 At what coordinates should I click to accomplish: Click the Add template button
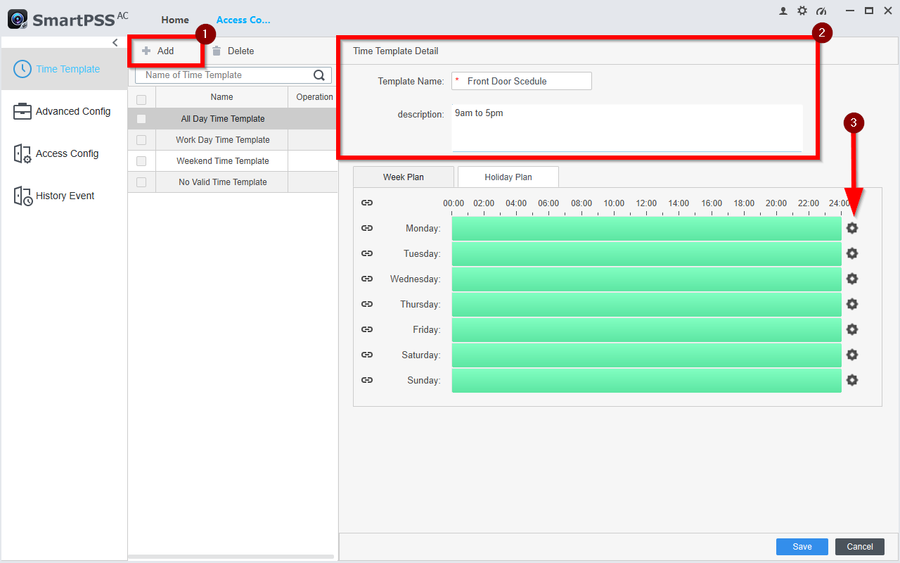coord(158,51)
